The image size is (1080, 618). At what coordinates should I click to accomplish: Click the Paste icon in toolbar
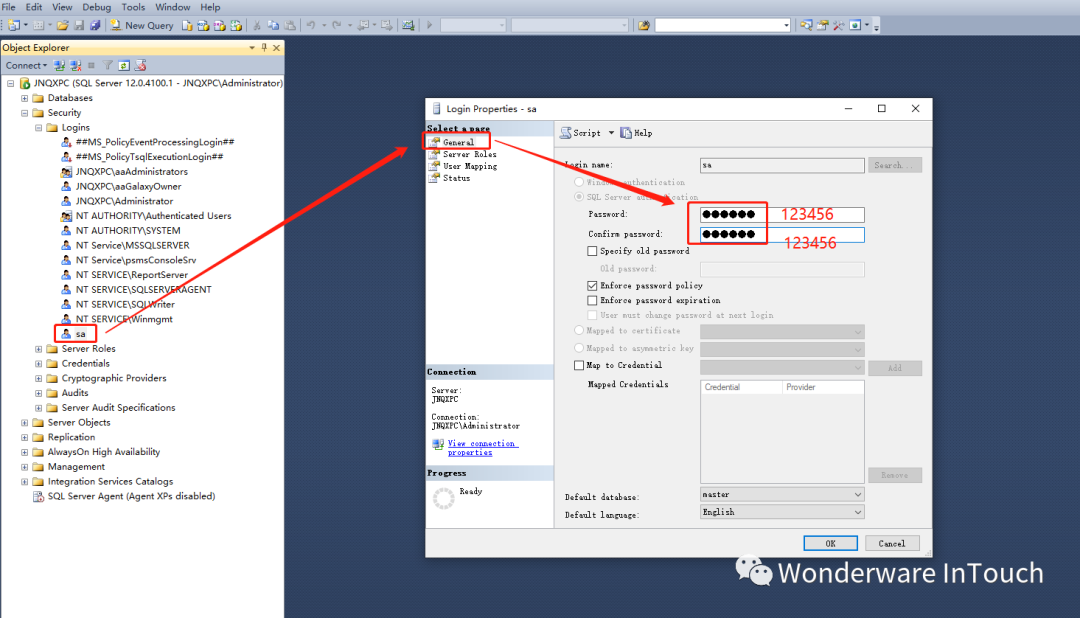pos(290,25)
